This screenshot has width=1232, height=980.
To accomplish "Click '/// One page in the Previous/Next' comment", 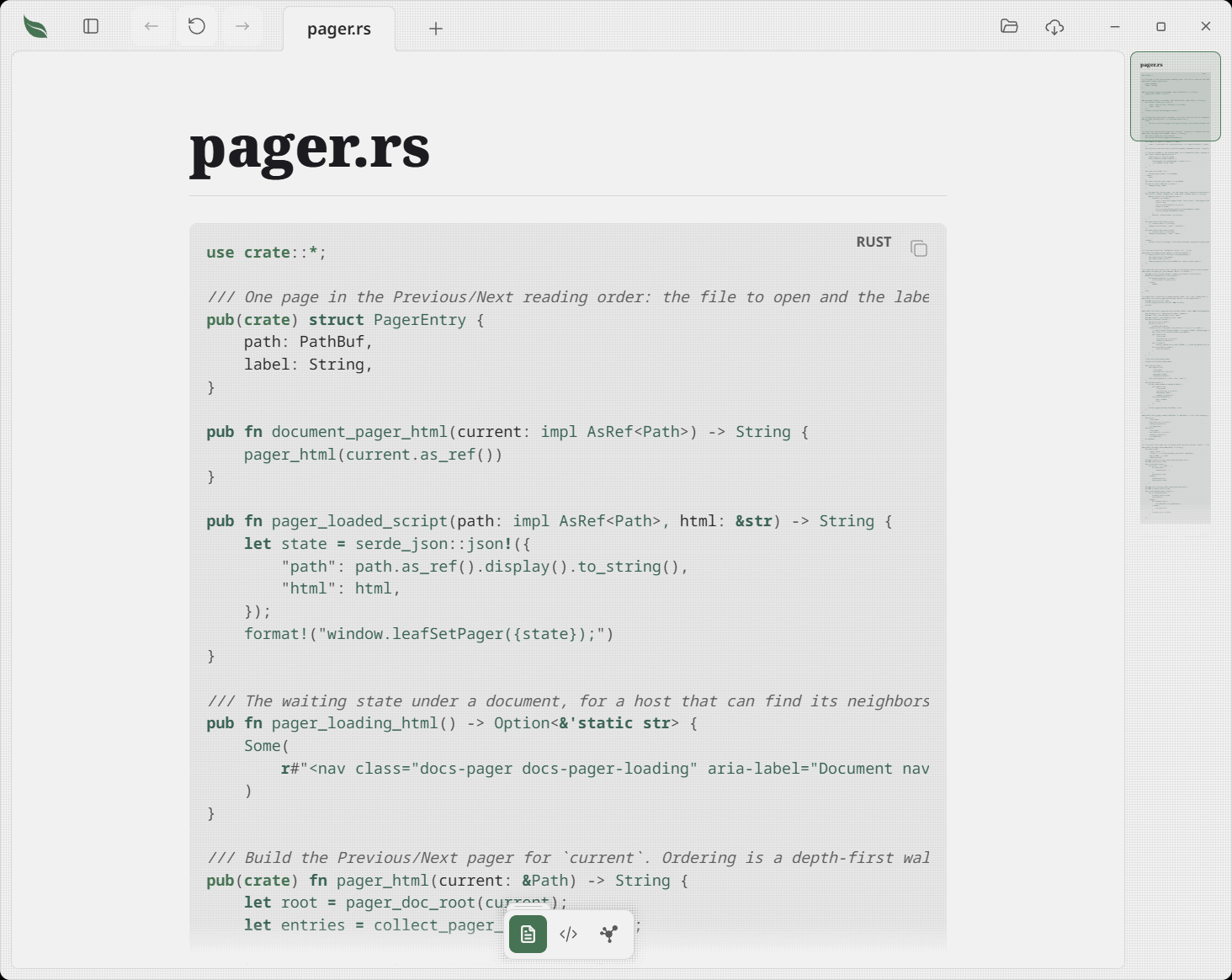I will click(568, 297).
